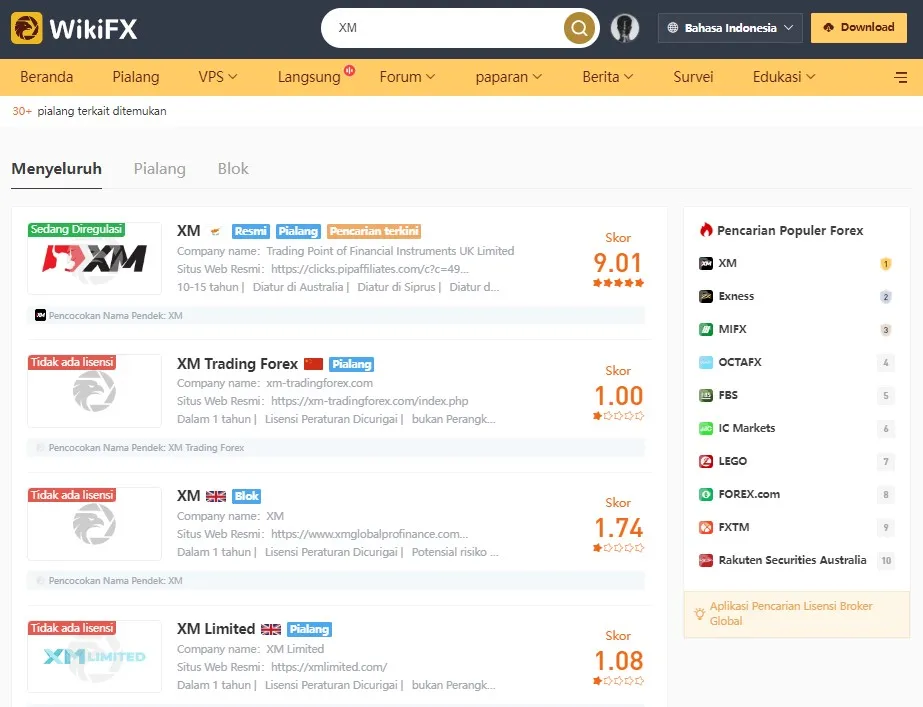
Task: Go to Beranda in the navigation
Action: tap(47, 77)
